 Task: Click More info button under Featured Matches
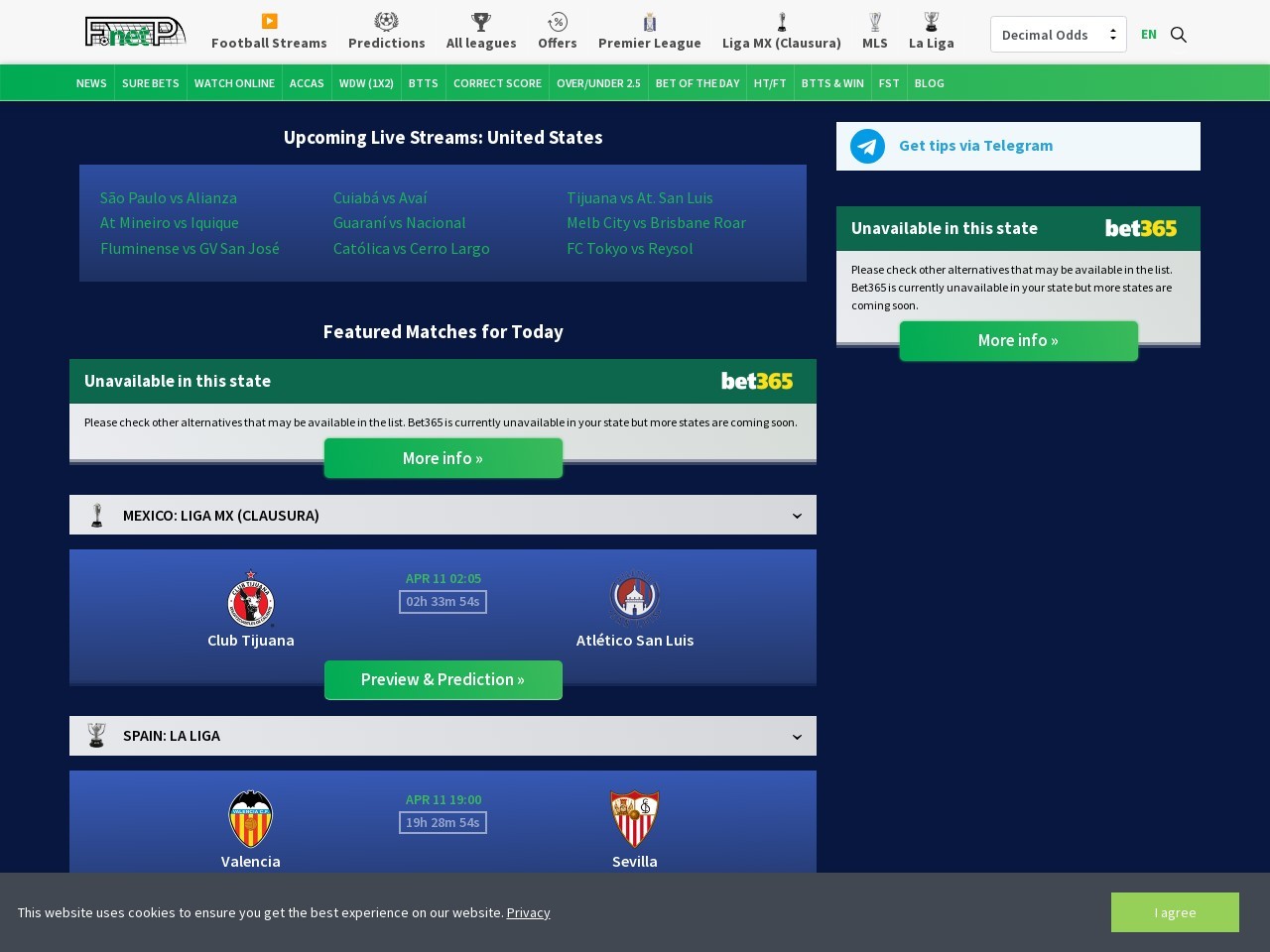click(443, 458)
